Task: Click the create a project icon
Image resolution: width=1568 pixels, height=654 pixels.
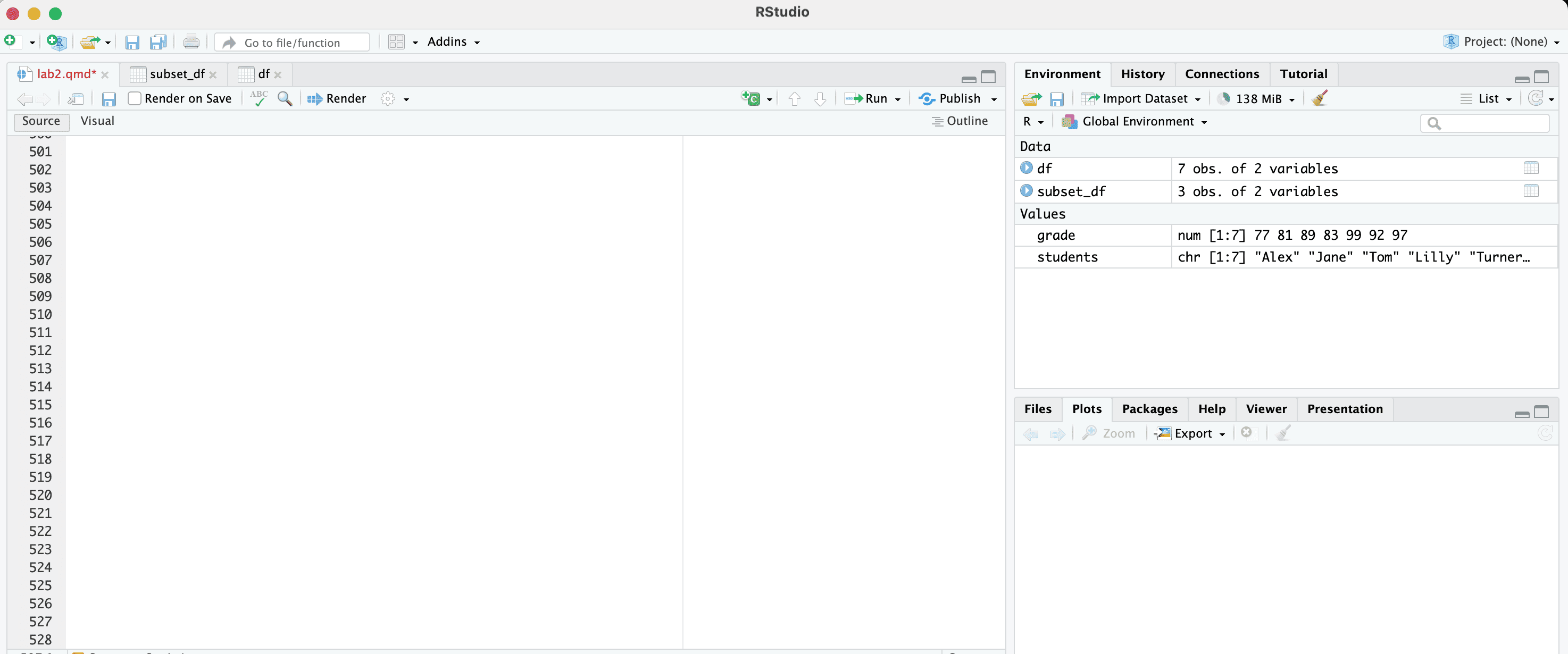Action: tap(56, 42)
